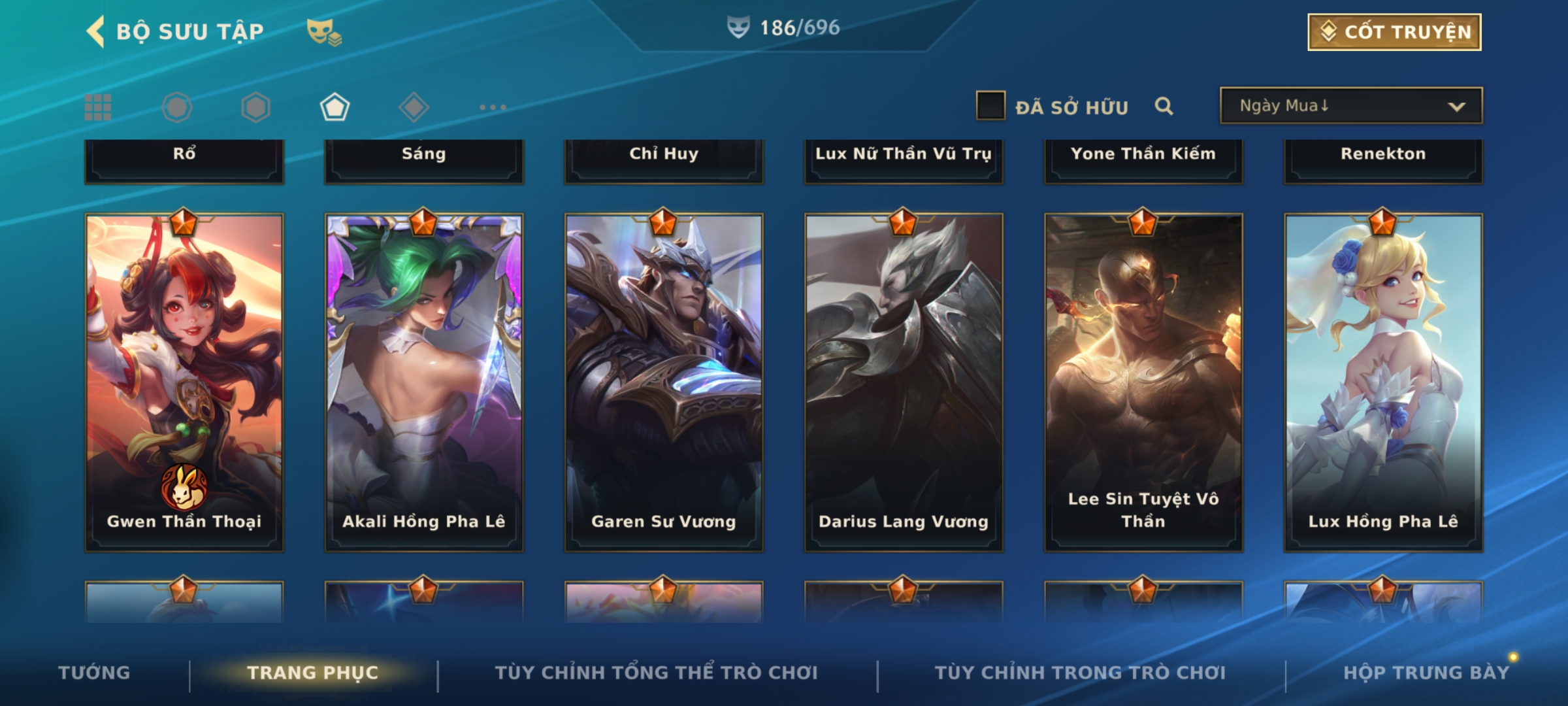Open Tùy Chỉnh Trong Trò Chơi tab
The image size is (1568, 706).
[1080, 673]
